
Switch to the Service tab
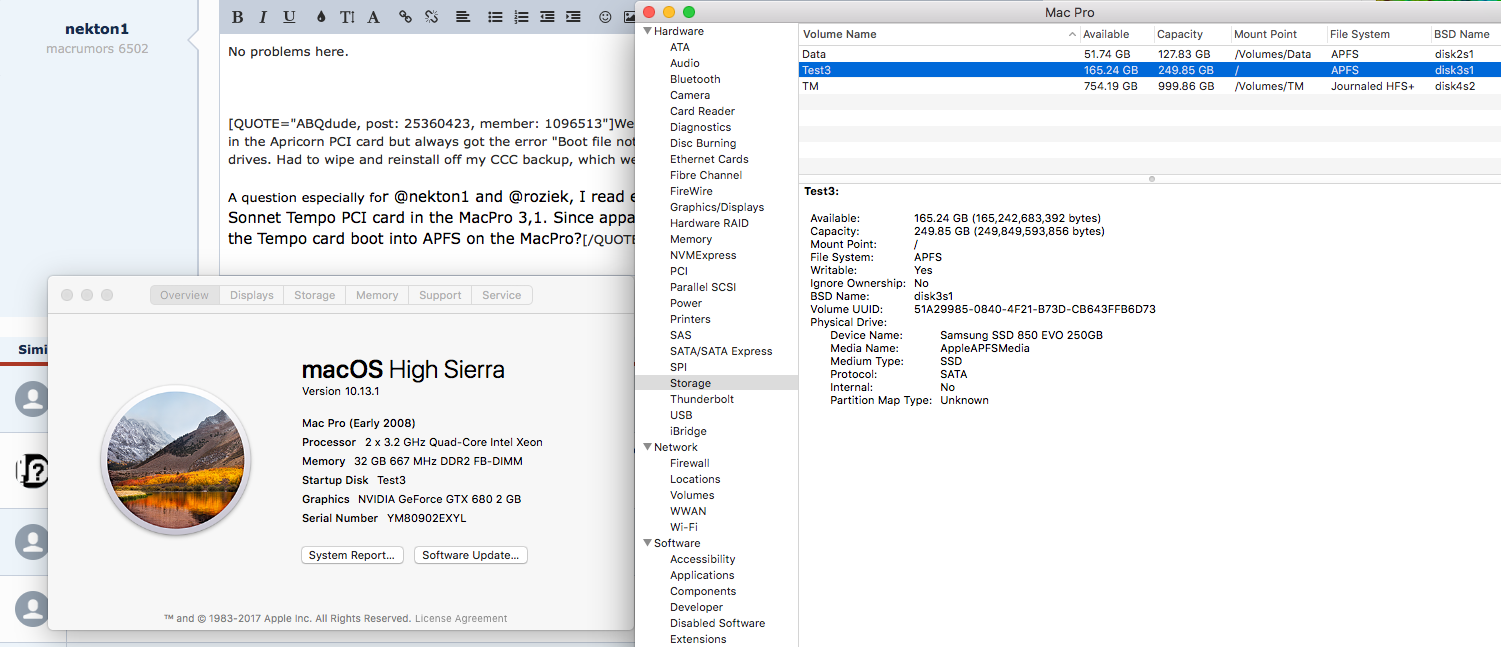[502, 295]
